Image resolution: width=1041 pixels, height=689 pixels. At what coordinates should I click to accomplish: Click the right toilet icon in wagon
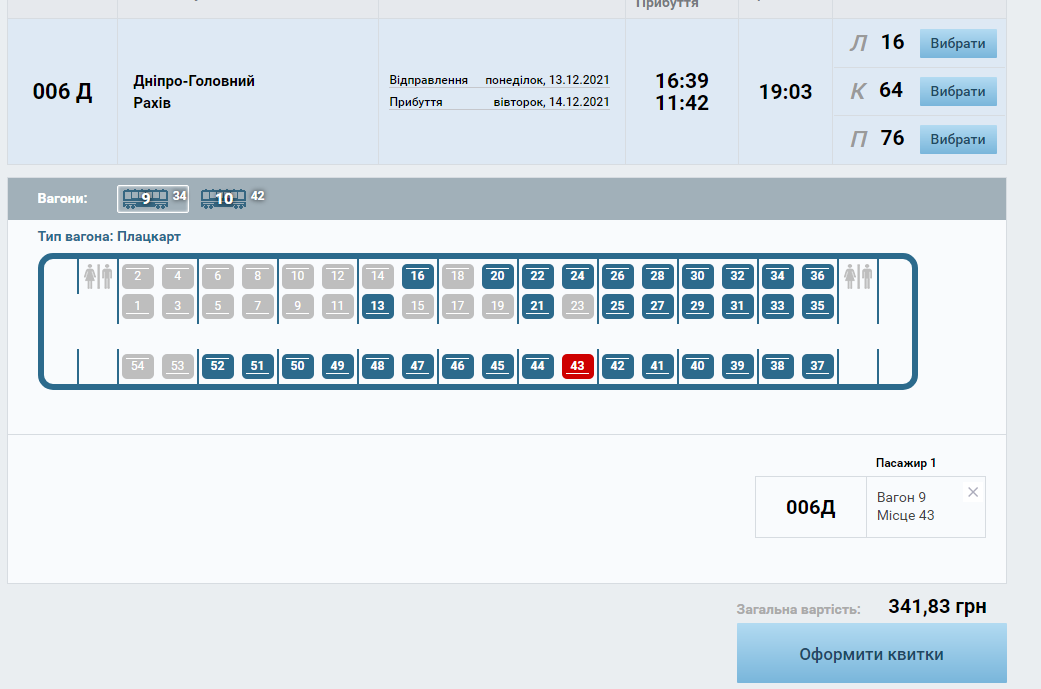click(x=858, y=277)
